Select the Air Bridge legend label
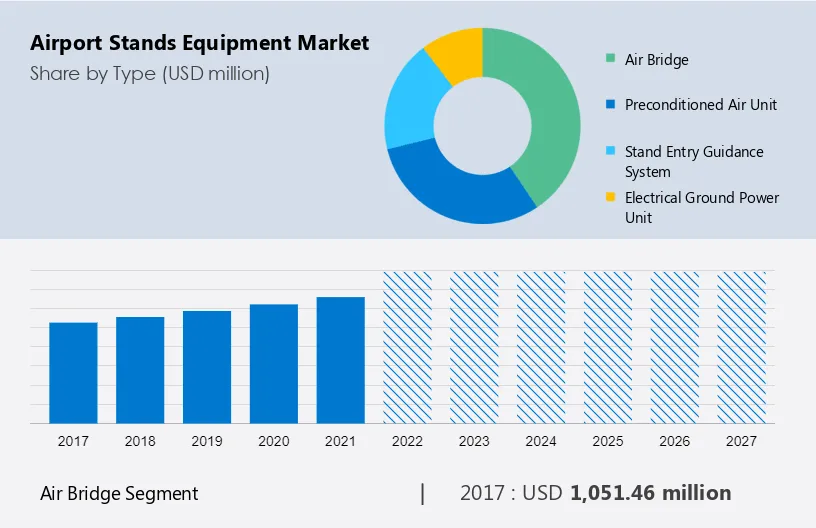This screenshot has height=528, width=816. click(656, 60)
